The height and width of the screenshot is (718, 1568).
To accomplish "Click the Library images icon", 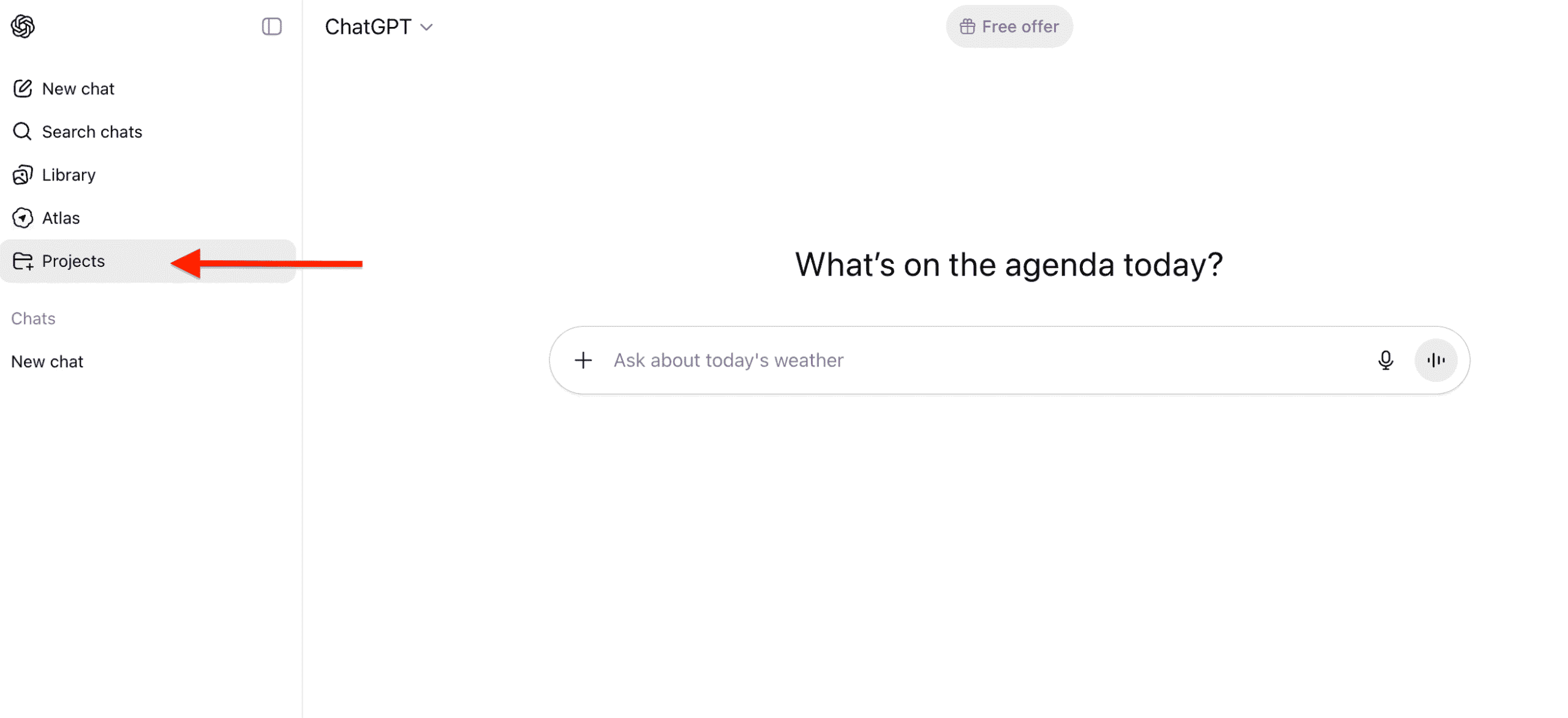I will coord(23,175).
